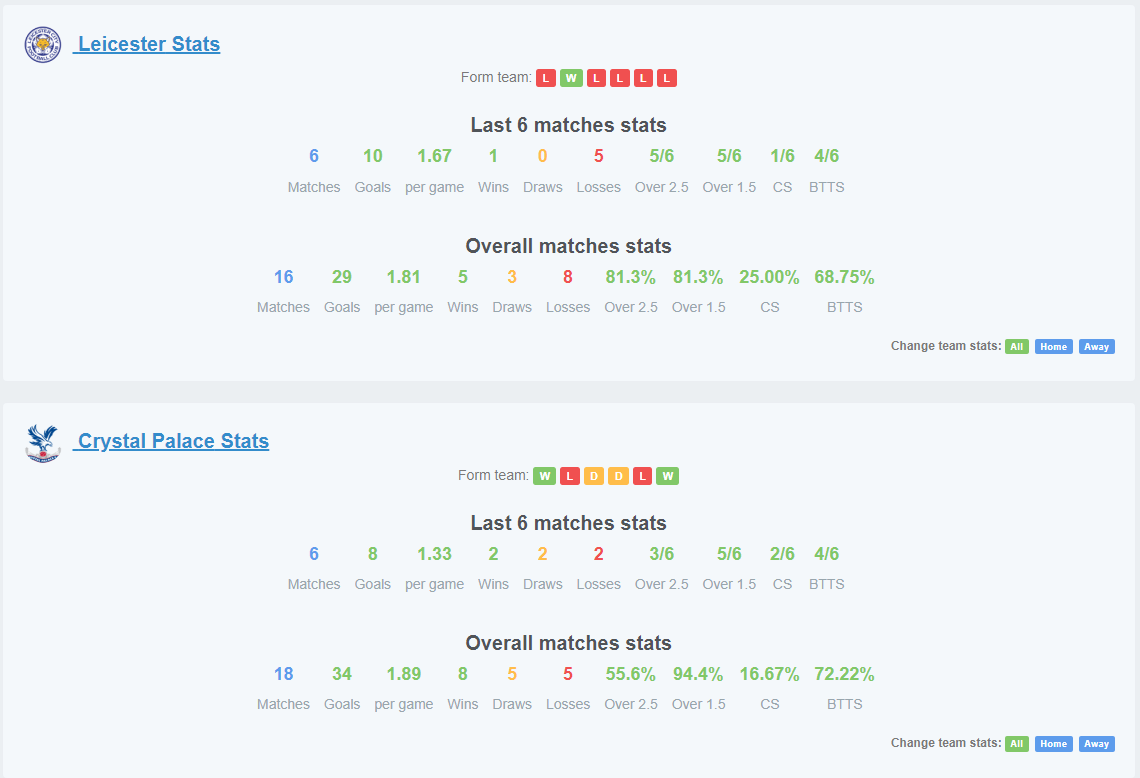Select All stats filter for Leicester
1140x778 pixels.
[x=1016, y=347]
